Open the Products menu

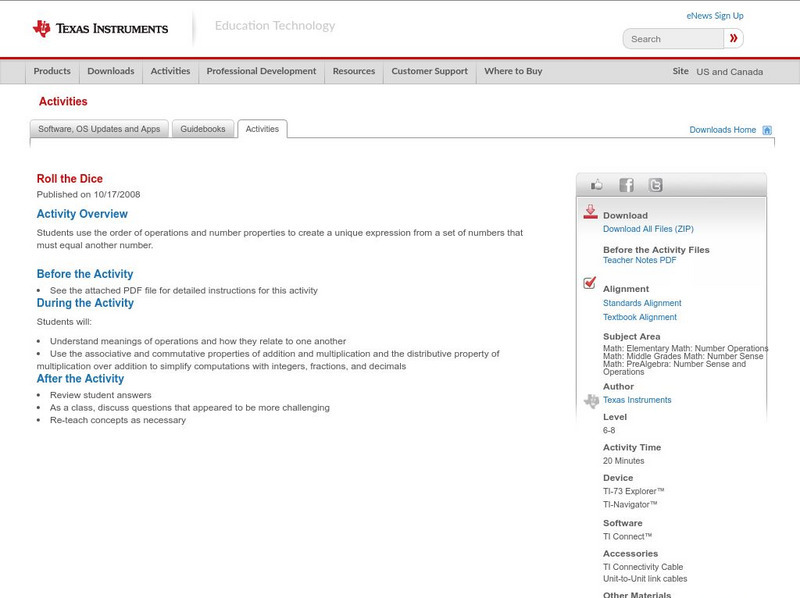click(x=52, y=71)
